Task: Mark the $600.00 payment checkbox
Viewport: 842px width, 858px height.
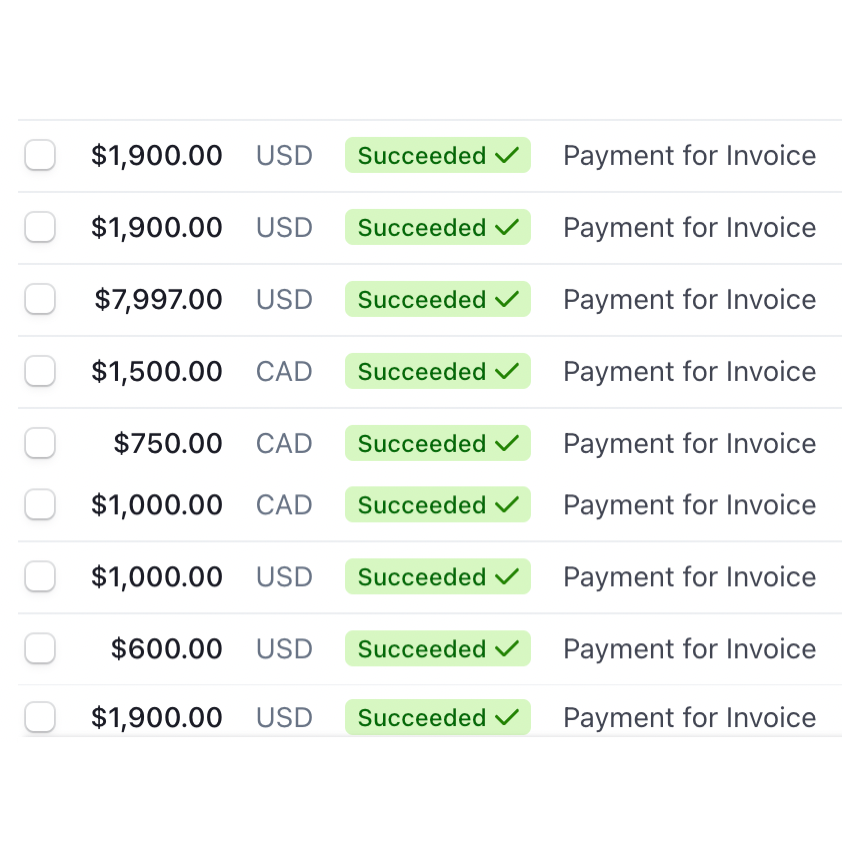Action: point(40,648)
